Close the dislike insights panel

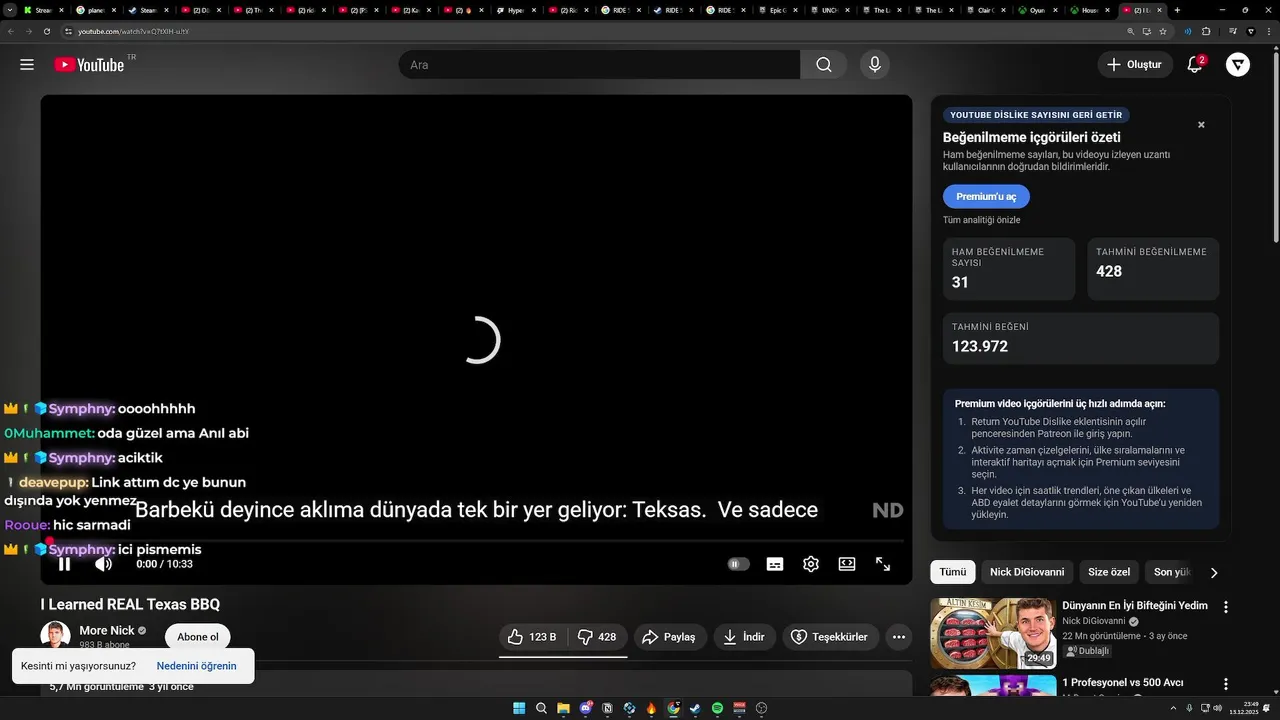(x=1201, y=125)
